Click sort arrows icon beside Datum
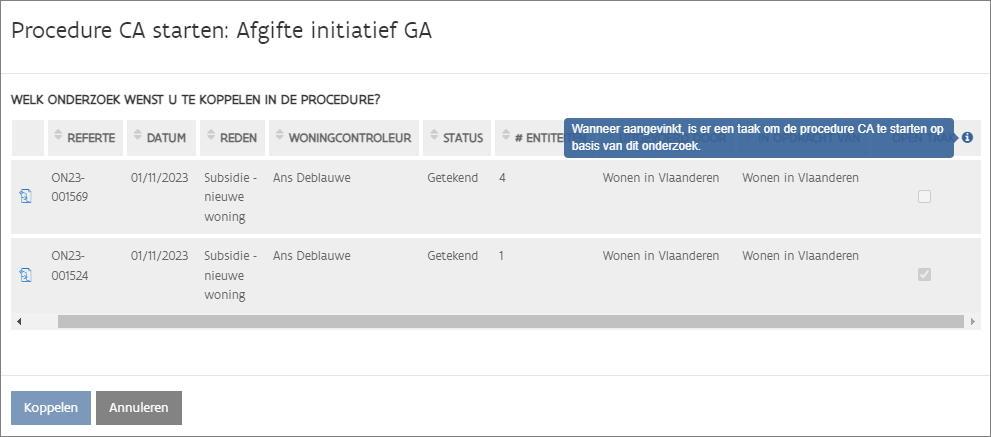The height and width of the screenshot is (437, 991). coord(137,138)
